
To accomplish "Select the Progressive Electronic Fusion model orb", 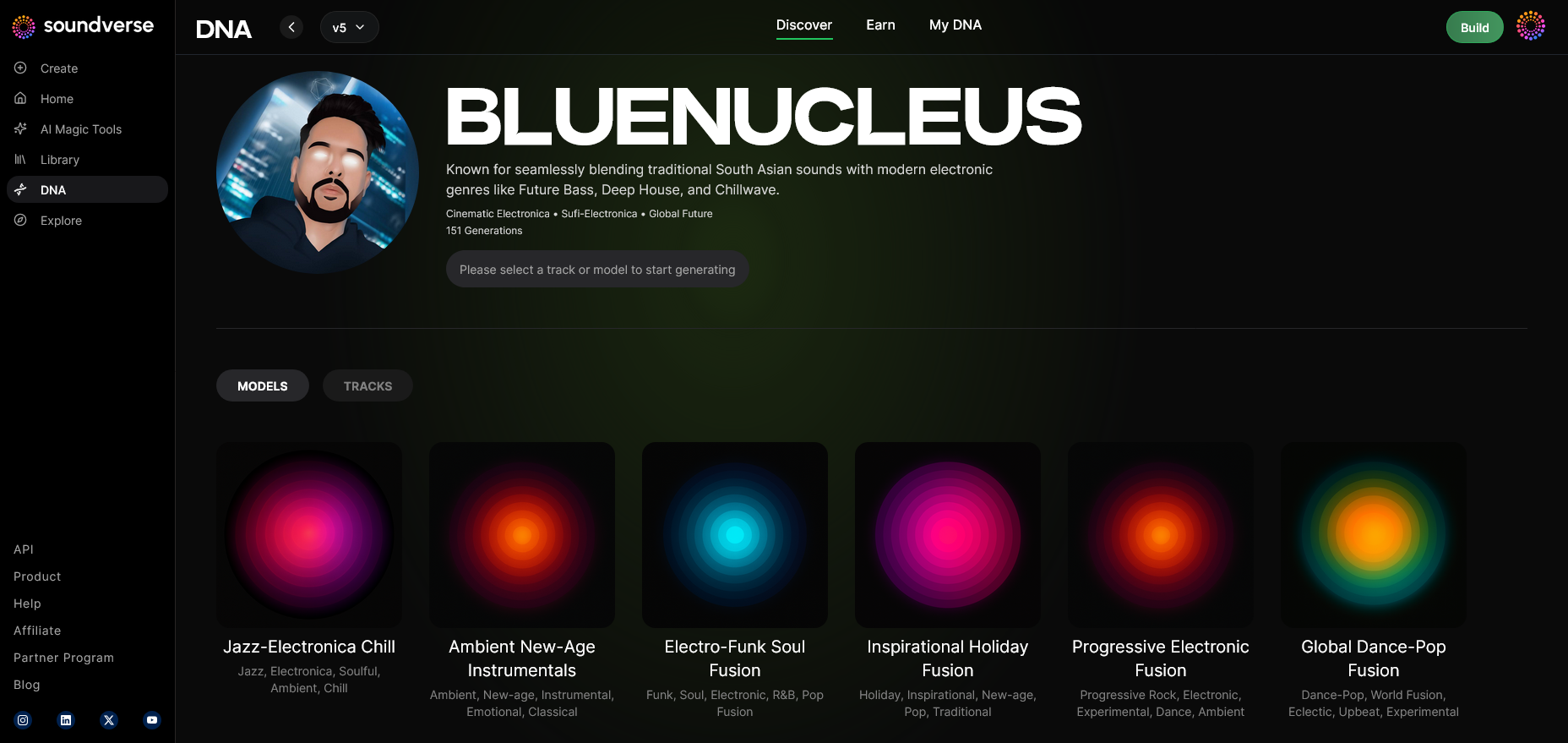I will click(x=1161, y=534).
